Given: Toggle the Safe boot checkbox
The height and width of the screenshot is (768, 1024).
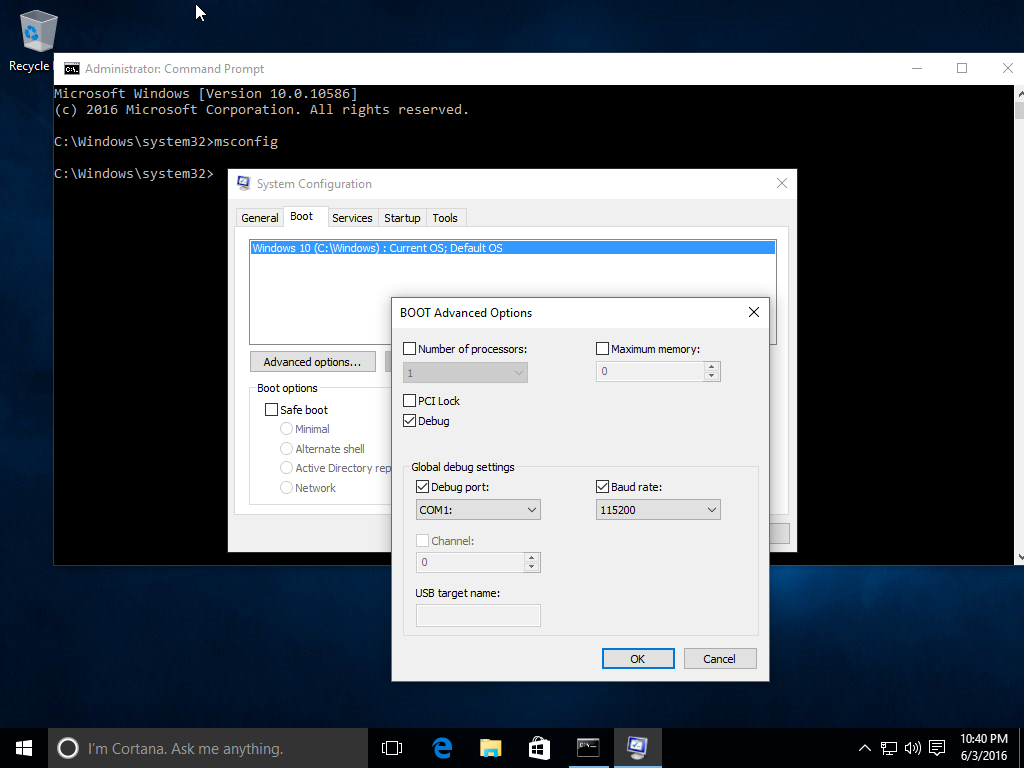Looking at the screenshot, I should point(272,409).
